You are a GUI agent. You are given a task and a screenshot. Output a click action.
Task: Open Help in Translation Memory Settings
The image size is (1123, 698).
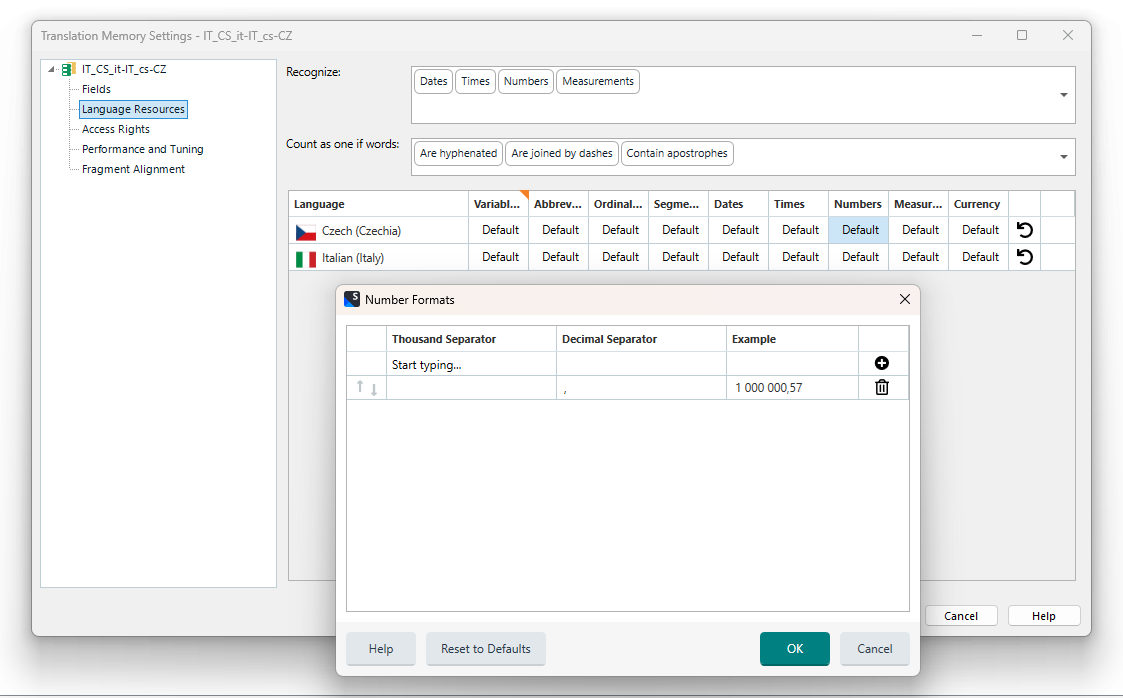[x=1044, y=616]
